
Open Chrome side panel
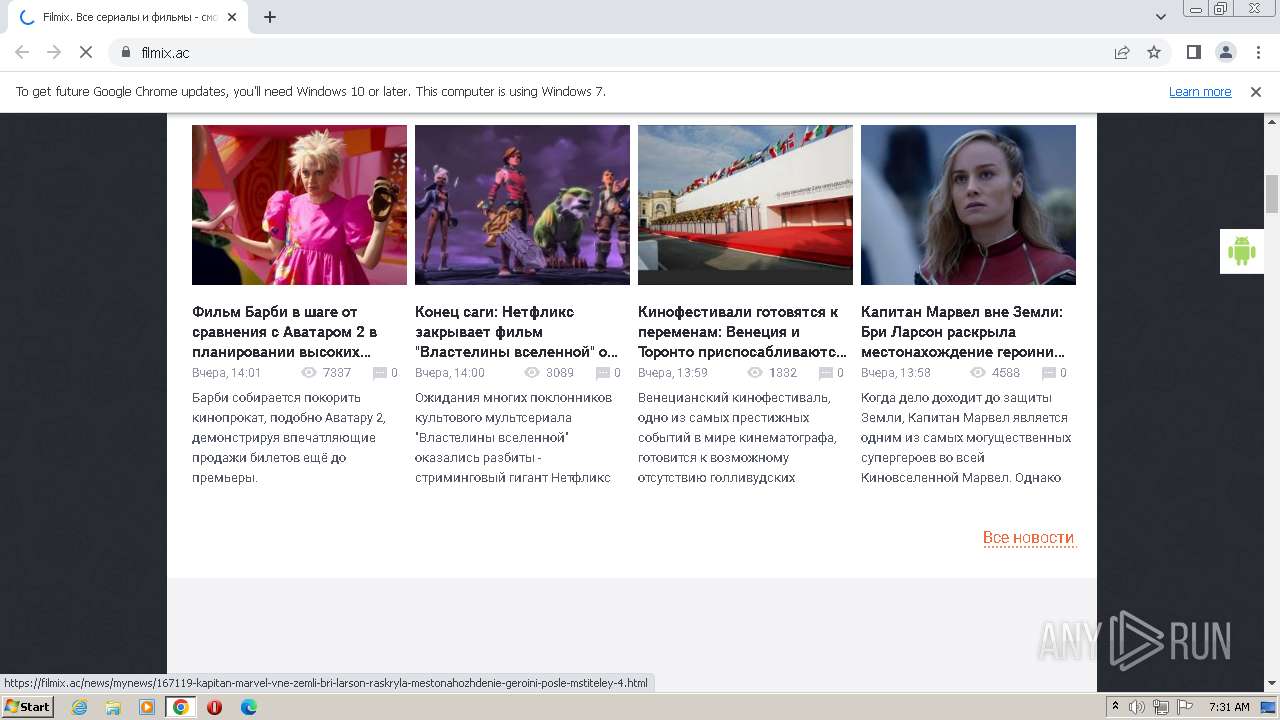(1193, 52)
